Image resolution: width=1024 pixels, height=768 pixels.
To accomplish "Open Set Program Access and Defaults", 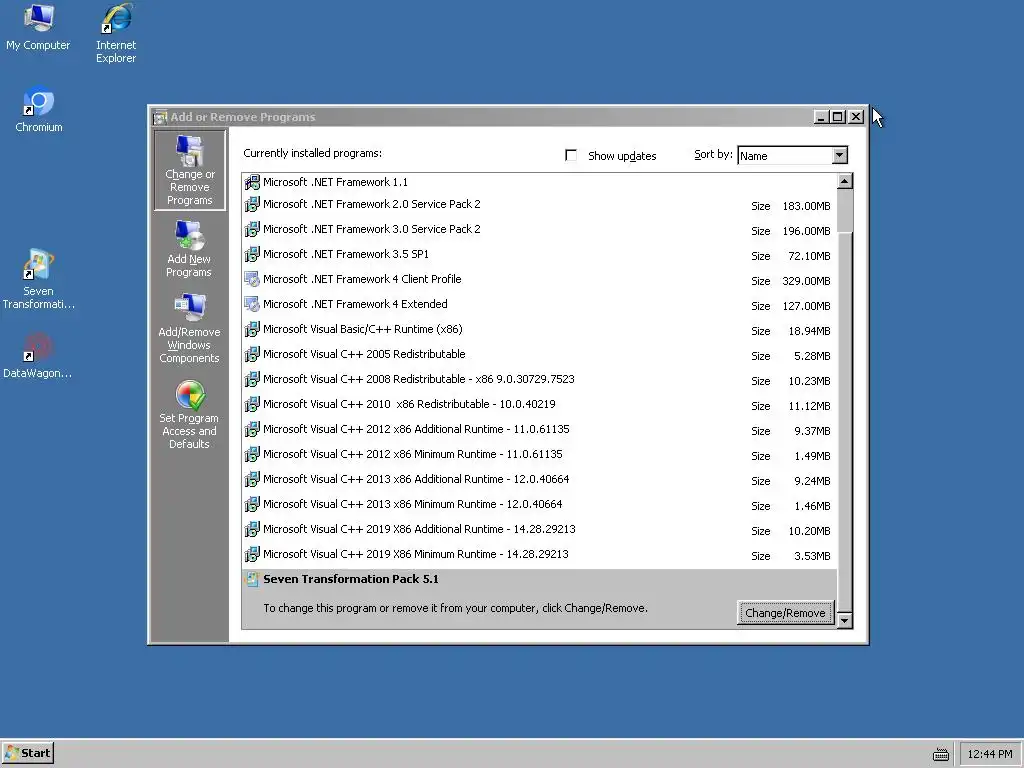I will [189, 415].
